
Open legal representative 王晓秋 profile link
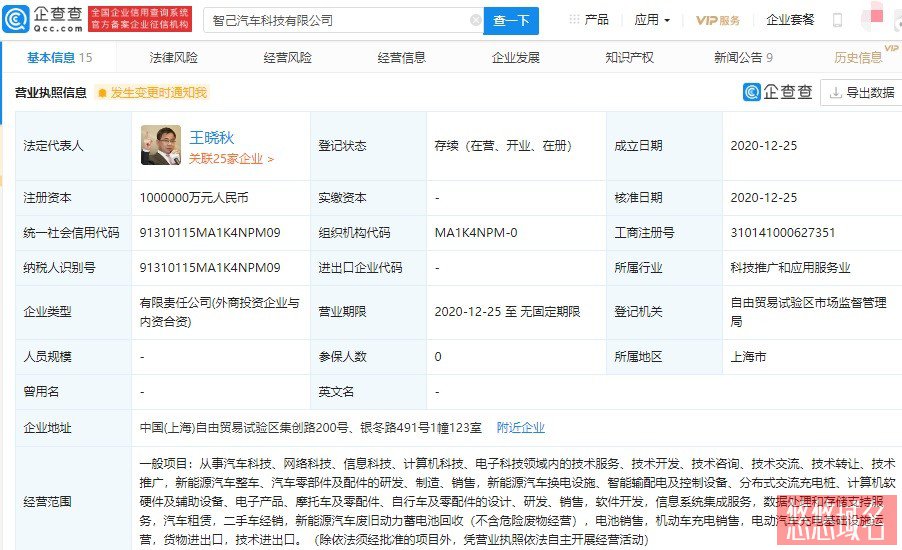[212, 138]
